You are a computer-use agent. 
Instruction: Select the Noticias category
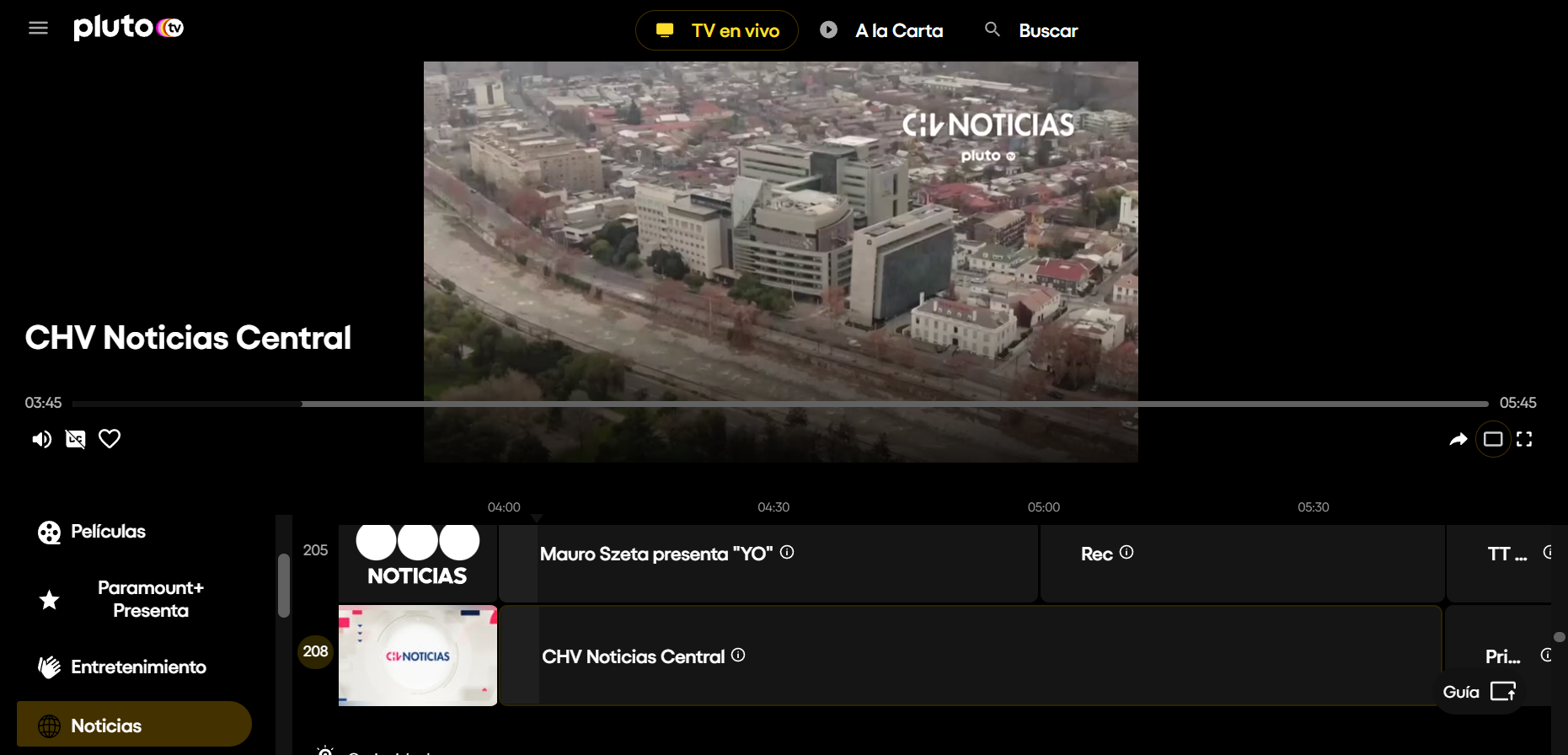click(134, 725)
